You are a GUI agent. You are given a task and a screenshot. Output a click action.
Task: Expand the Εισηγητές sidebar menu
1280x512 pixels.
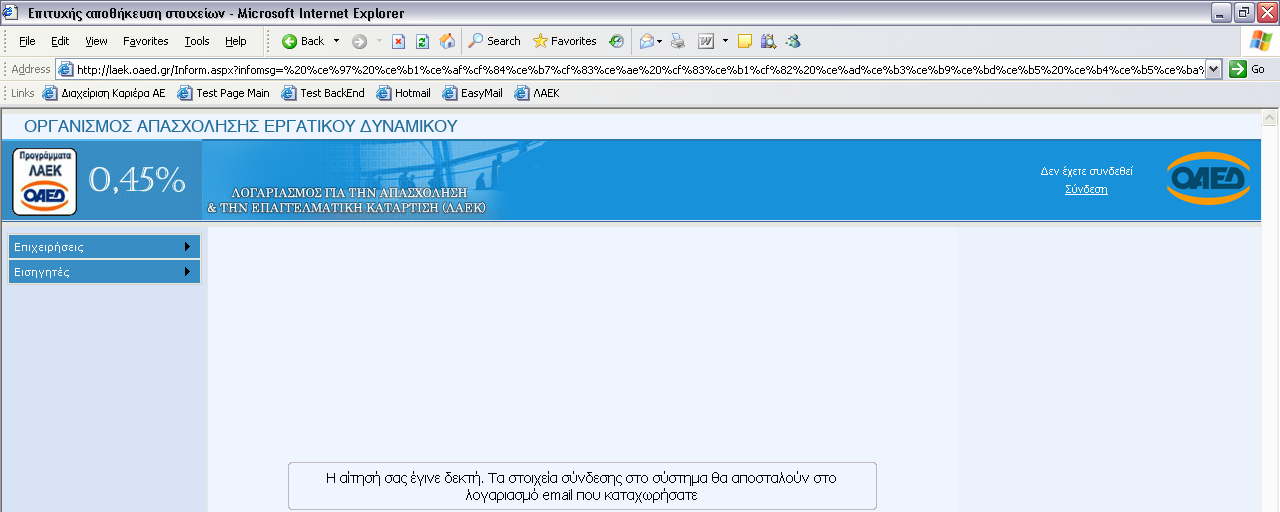point(104,272)
